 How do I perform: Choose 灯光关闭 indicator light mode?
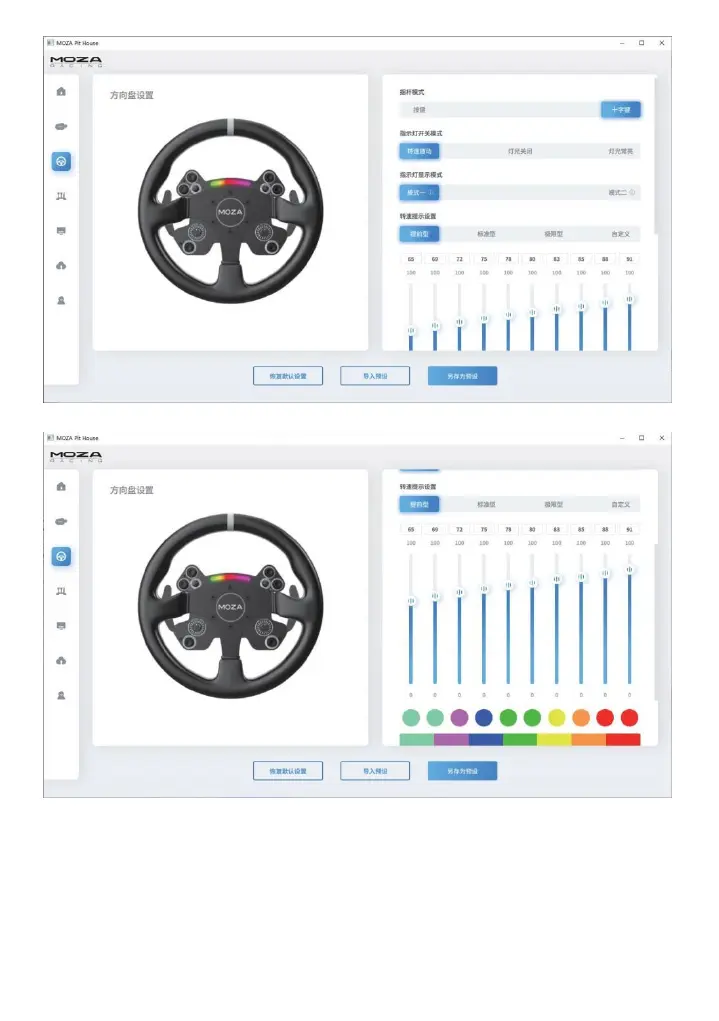coord(520,151)
